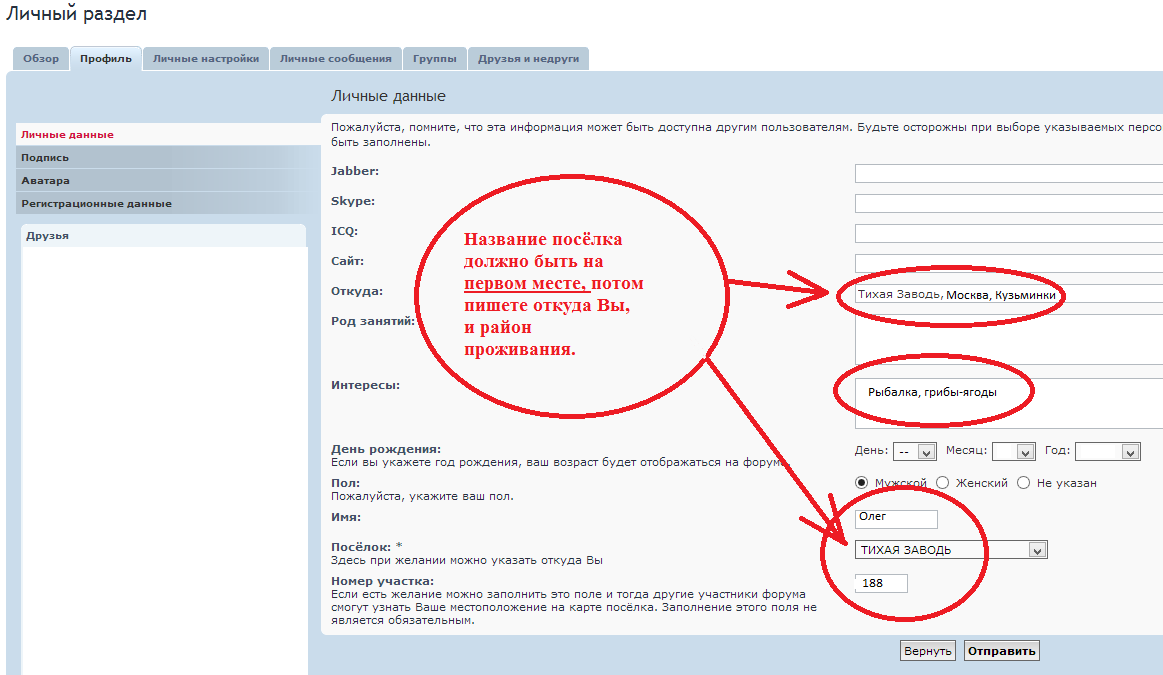Open the Подпись sidebar section
The image size is (1163, 675).
coord(45,157)
